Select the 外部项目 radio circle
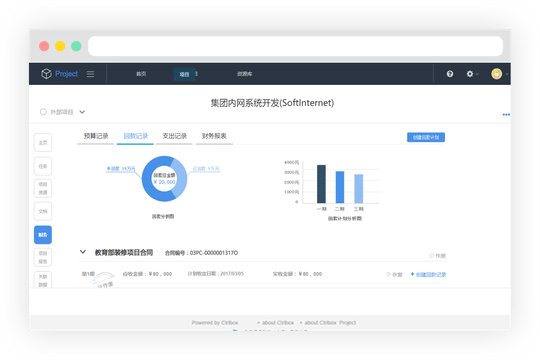This screenshot has height=360, width=540. (x=43, y=112)
